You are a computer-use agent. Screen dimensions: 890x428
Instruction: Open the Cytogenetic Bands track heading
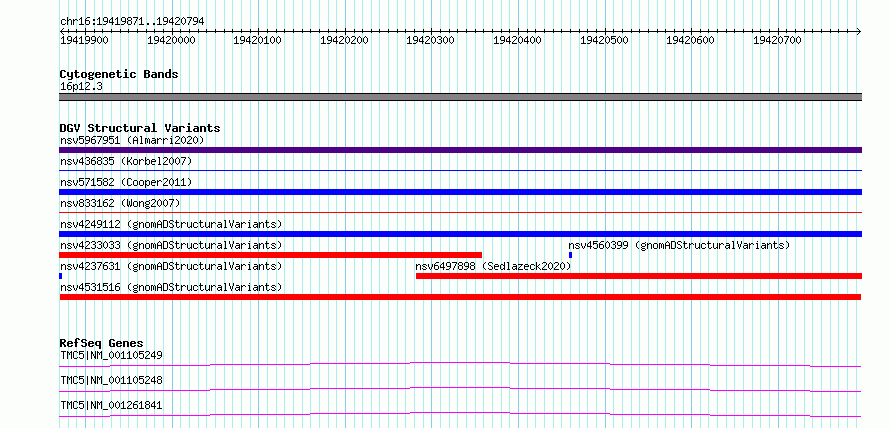[119, 74]
